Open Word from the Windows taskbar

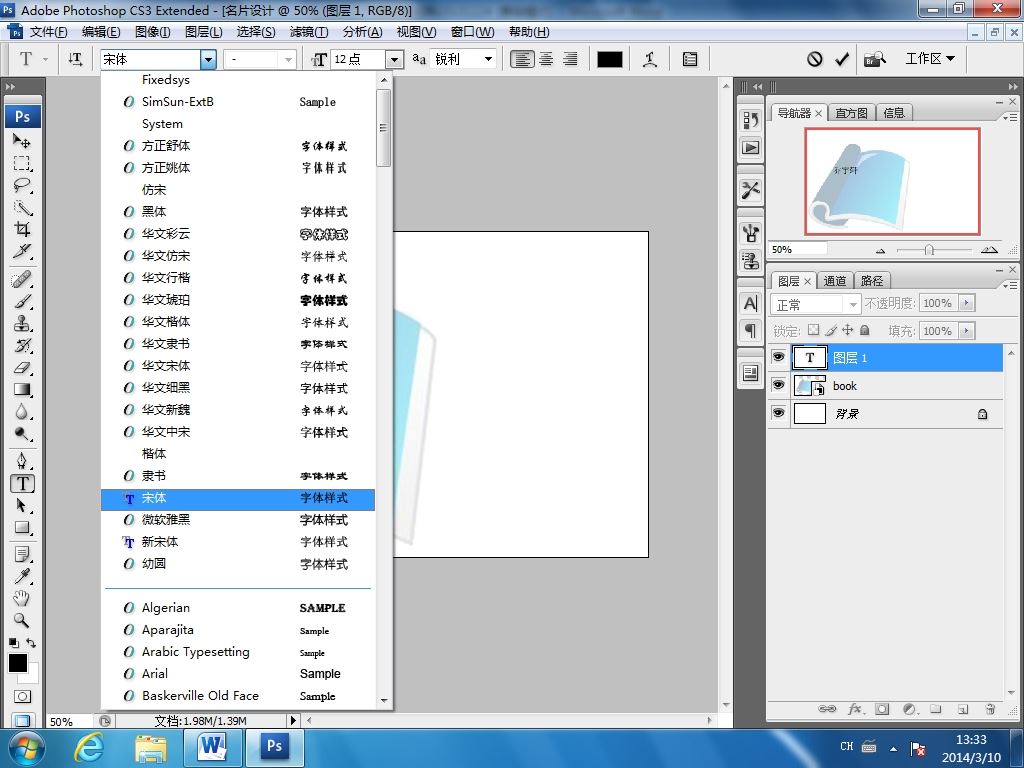click(x=212, y=748)
